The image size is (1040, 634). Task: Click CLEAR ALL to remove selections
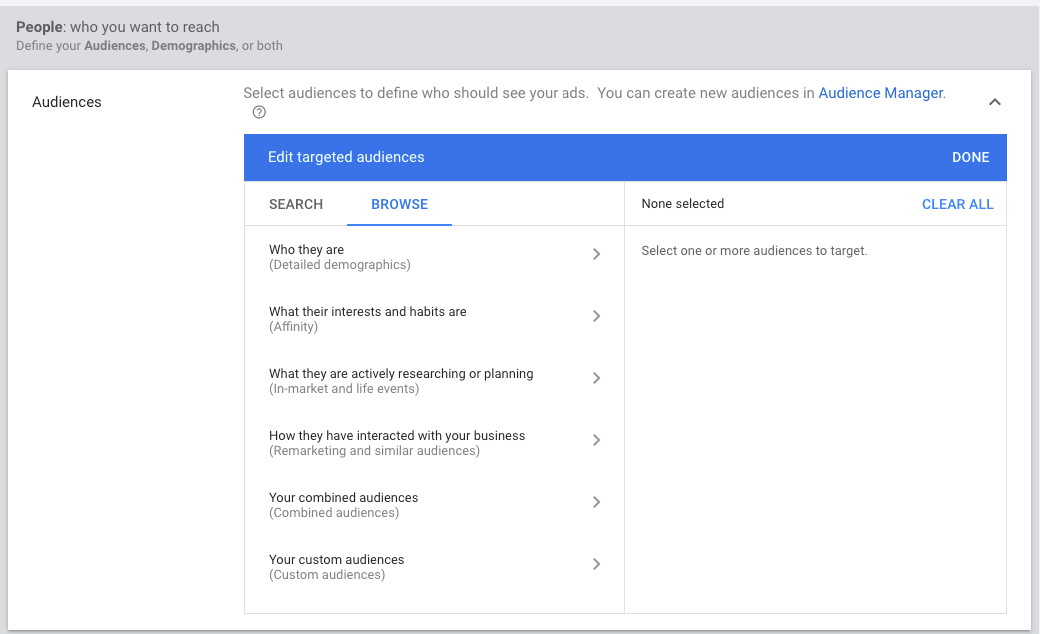(957, 204)
